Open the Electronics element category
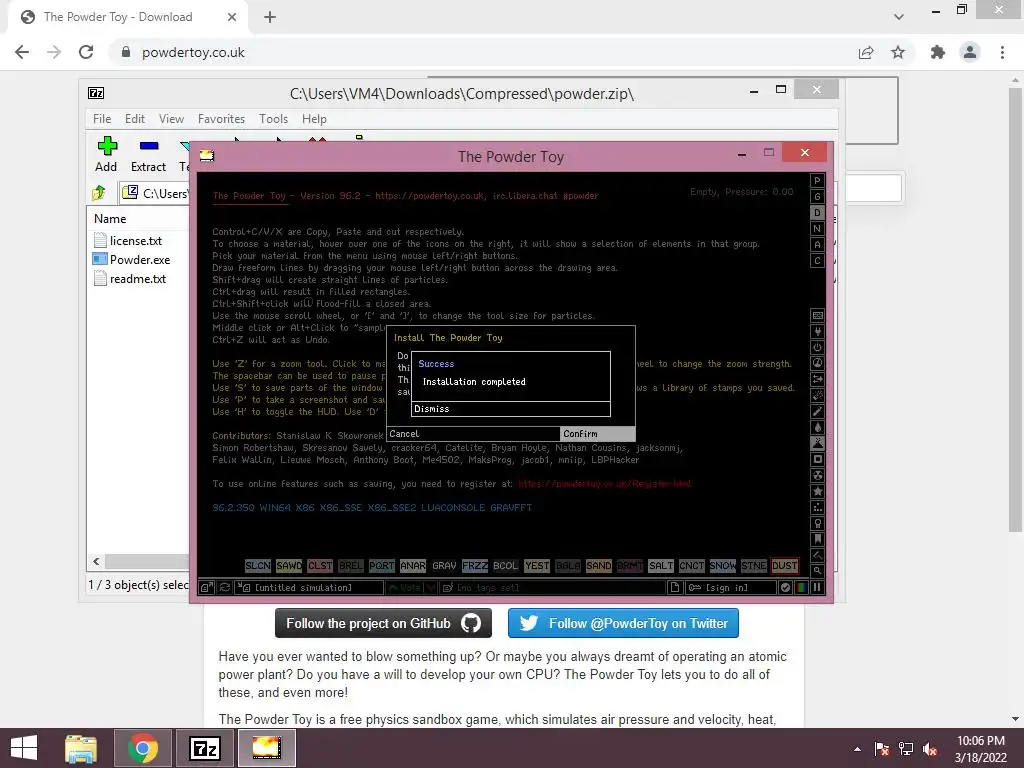Image resolution: width=1024 pixels, height=768 pixels. click(x=817, y=332)
